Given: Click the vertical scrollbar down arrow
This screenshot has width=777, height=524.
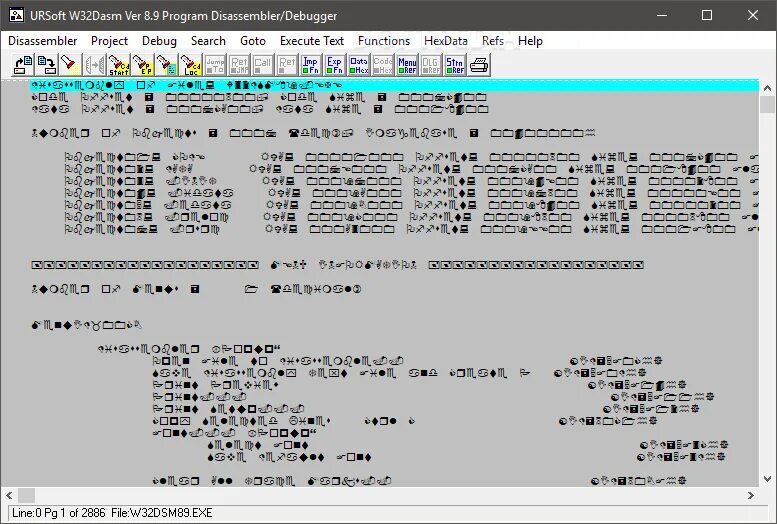Looking at the screenshot, I should point(768,479).
